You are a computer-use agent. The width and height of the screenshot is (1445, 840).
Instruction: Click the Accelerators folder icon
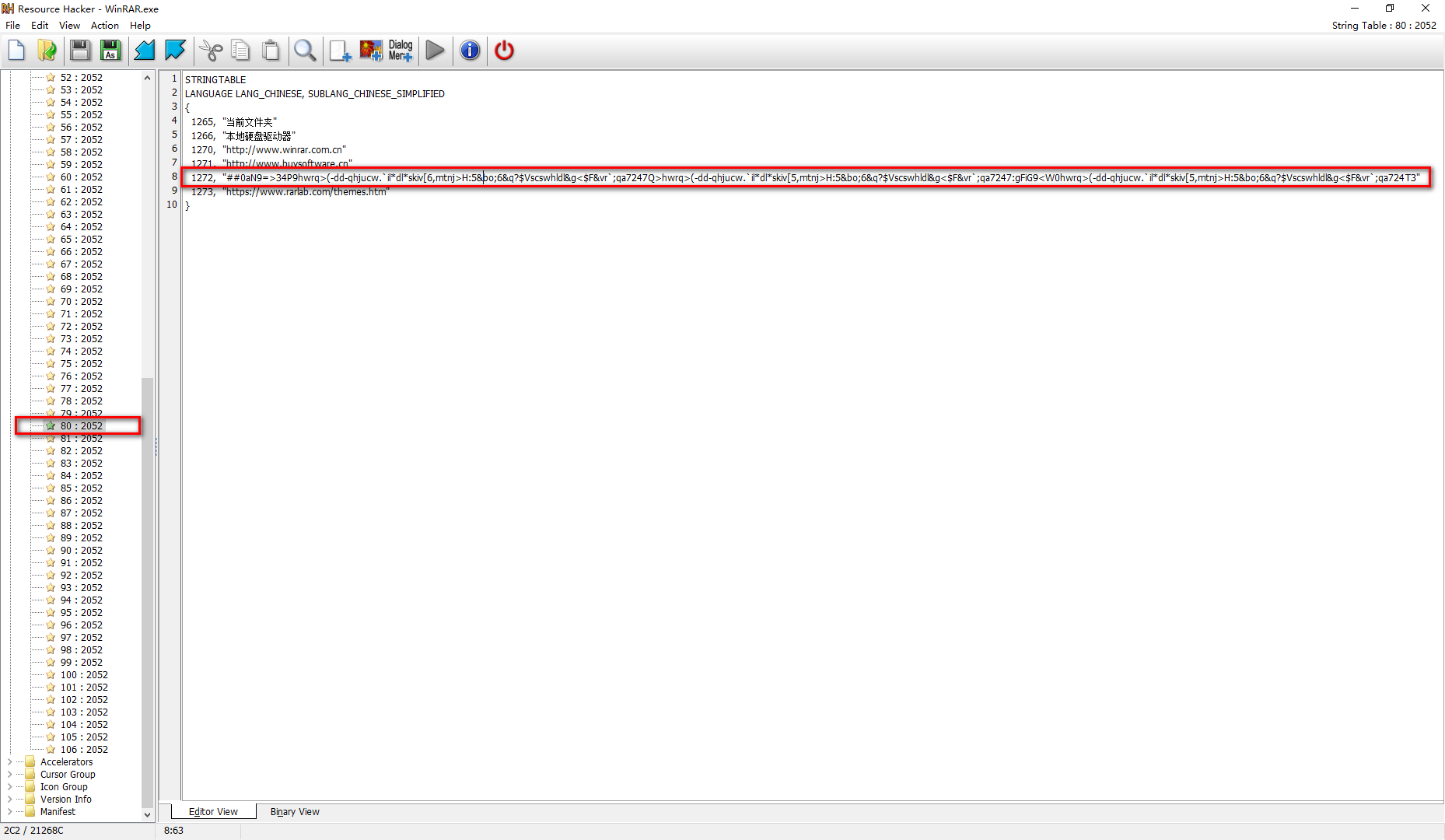(x=30, y=761)
